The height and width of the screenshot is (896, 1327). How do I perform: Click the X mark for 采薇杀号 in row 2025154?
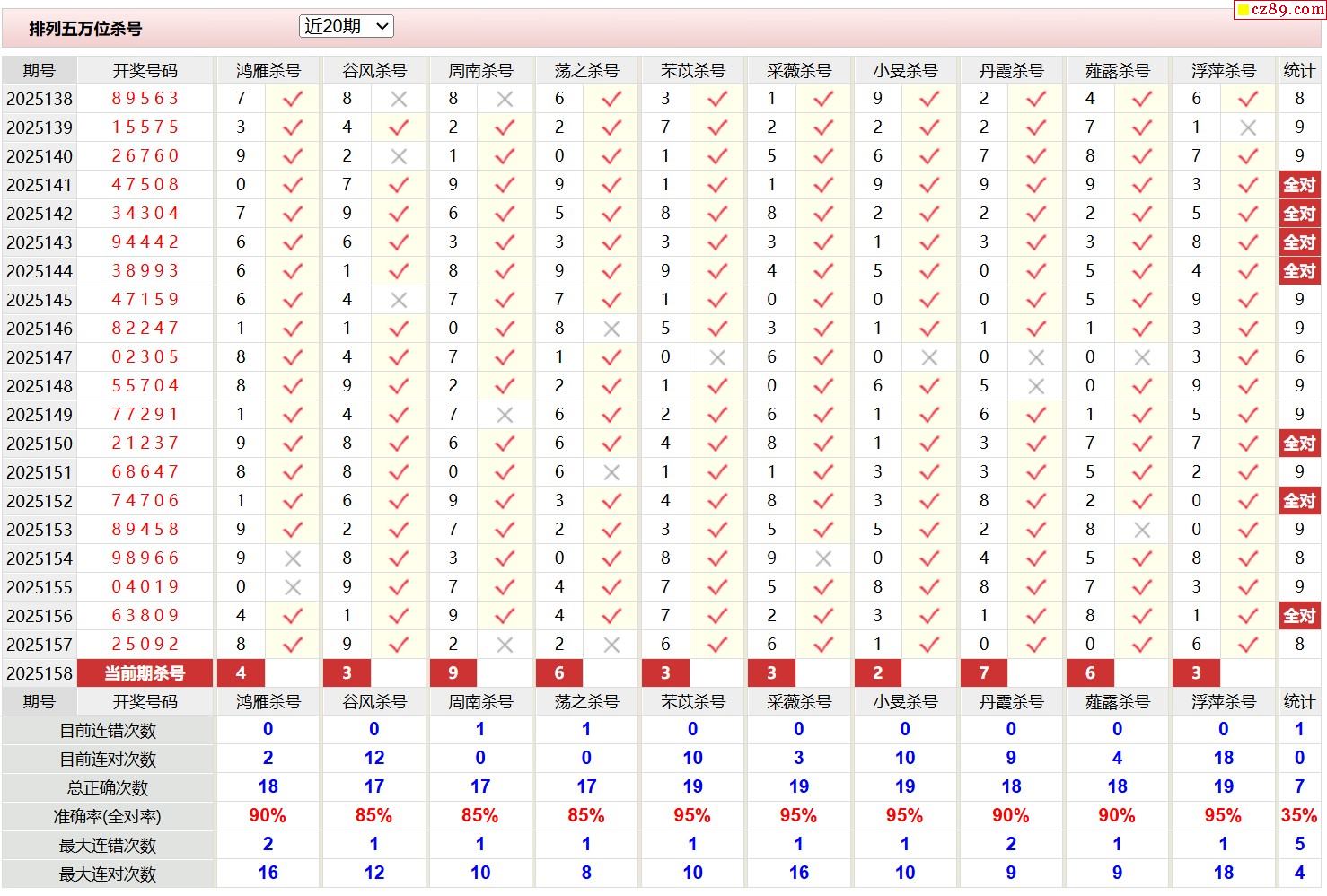823,559
